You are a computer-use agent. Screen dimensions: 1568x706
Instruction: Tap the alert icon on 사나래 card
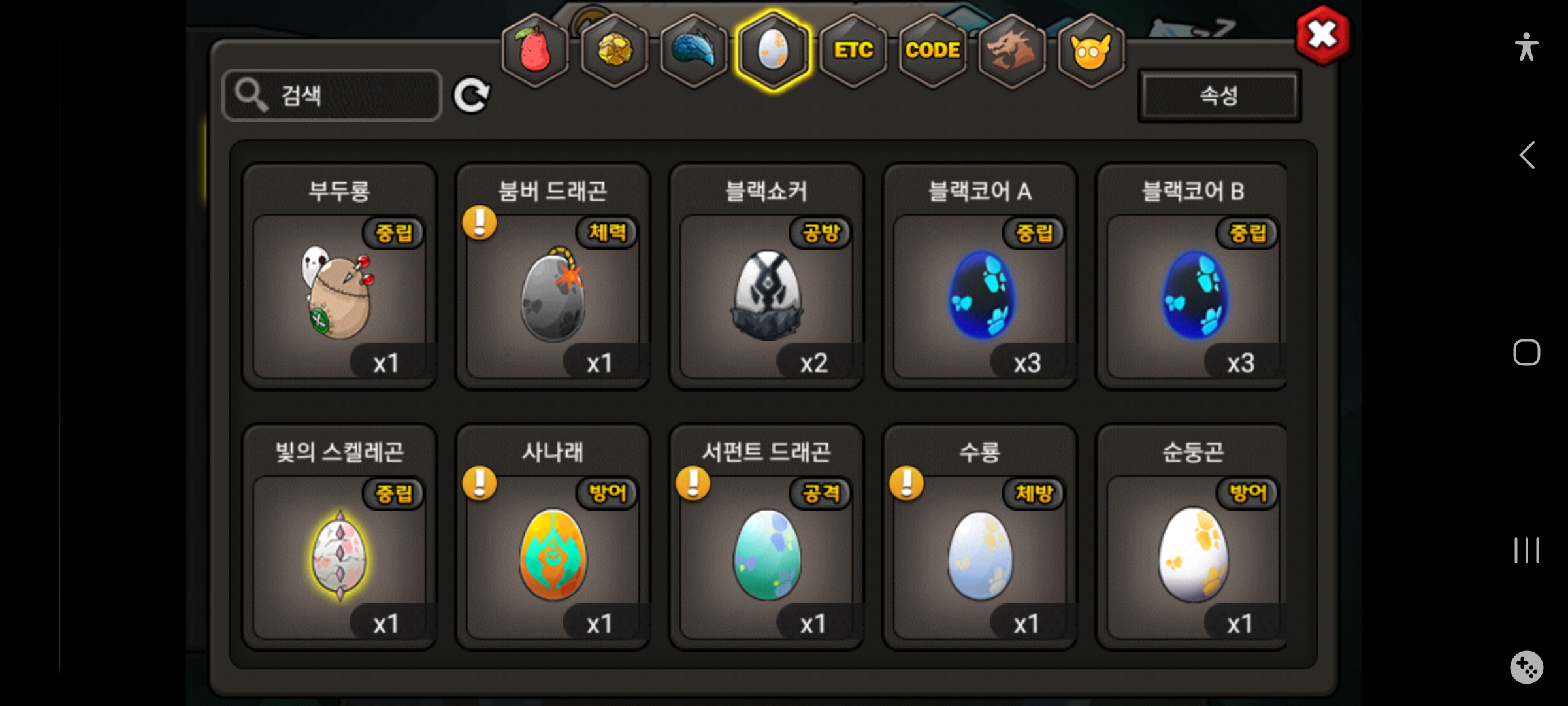tap(480, 483)
